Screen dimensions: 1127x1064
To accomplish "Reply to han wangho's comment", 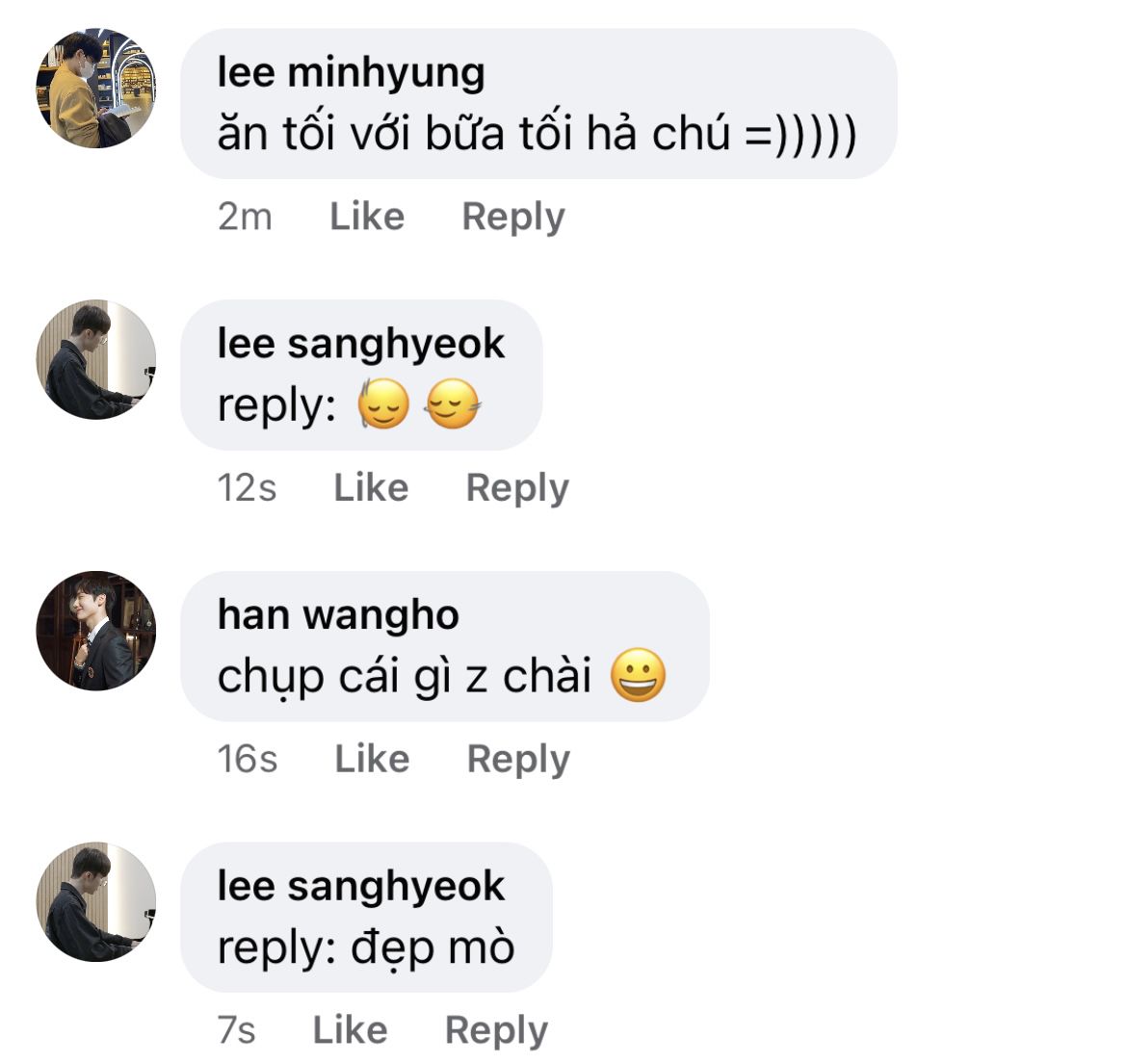I will click(x=518, y=759).
